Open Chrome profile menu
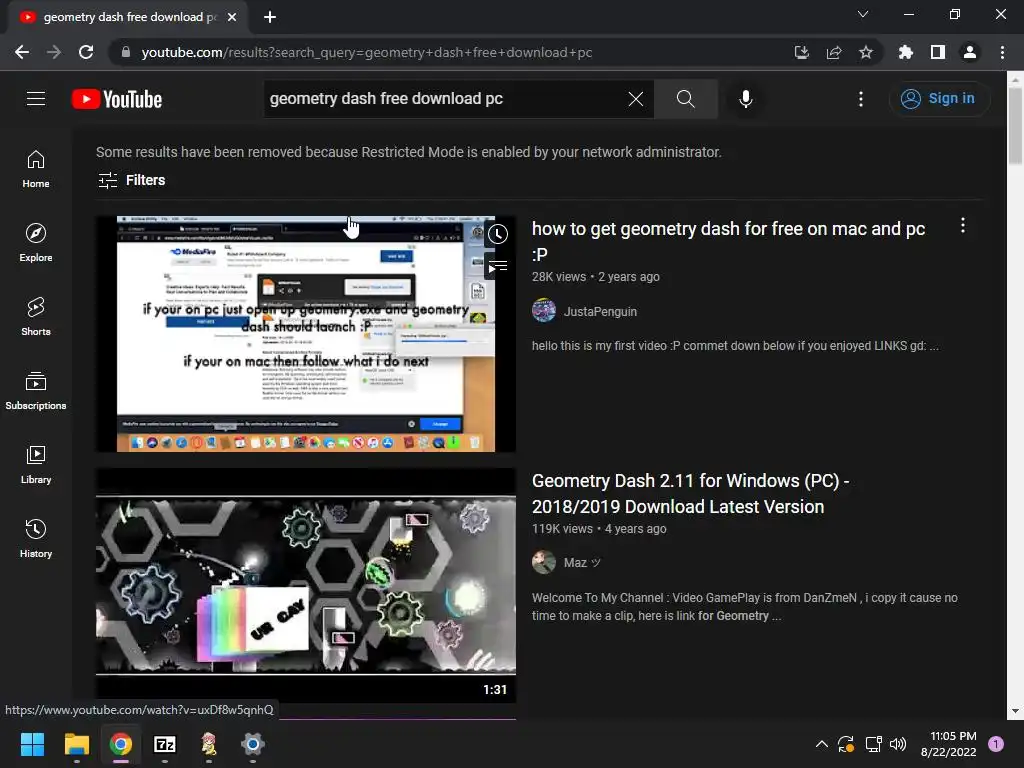This screenshot has height=768, width=1024. [x=970, y=52]
